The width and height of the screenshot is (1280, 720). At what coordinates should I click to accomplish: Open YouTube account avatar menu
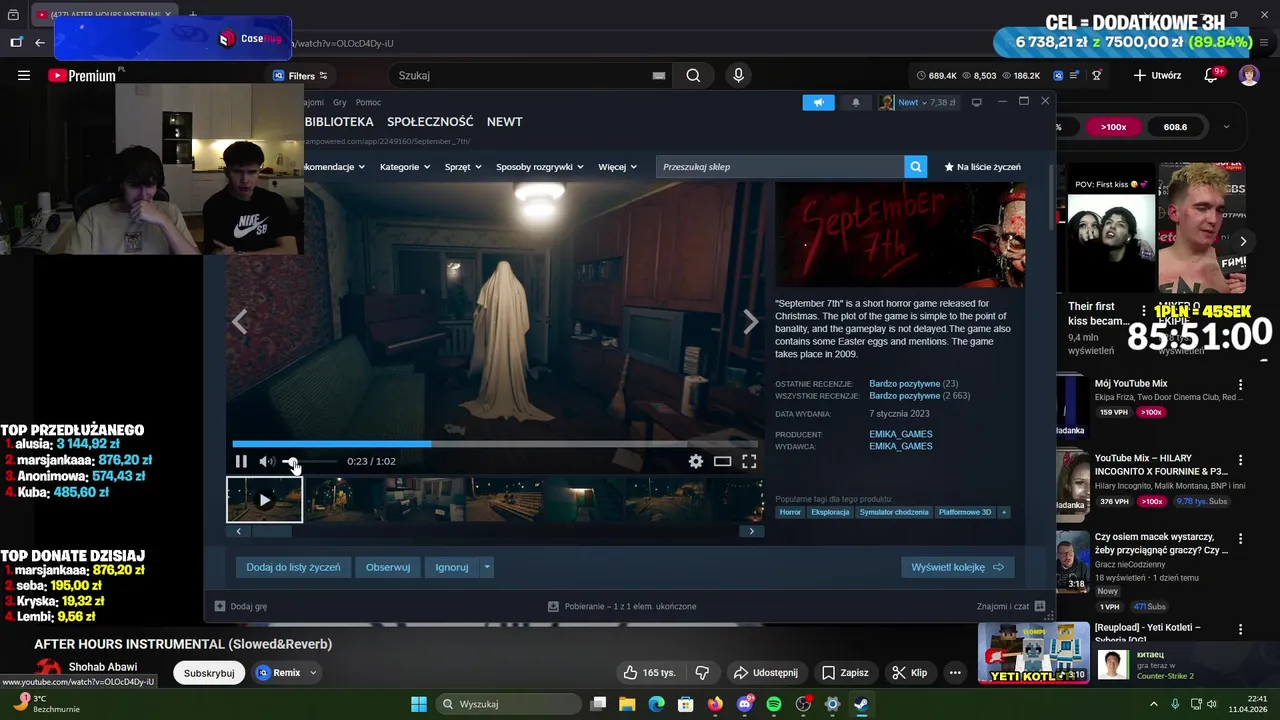pos(1249,75)
